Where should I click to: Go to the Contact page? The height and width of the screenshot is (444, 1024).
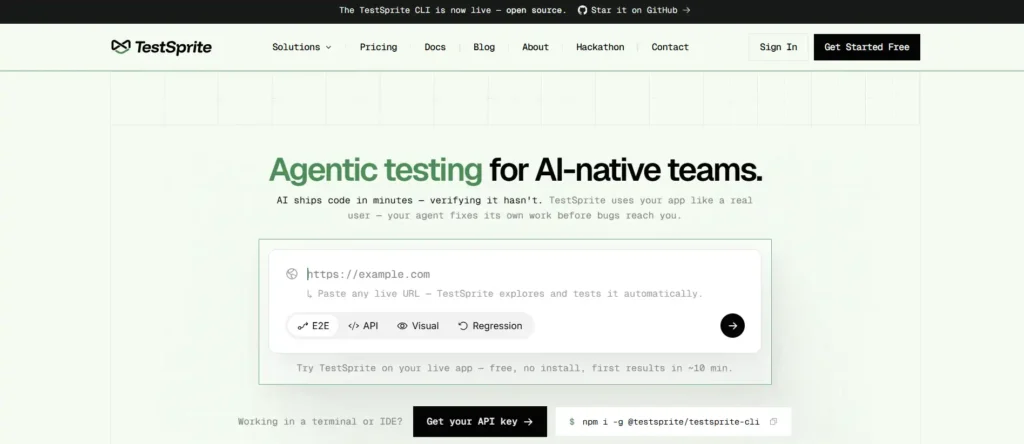tap(670, 47)
